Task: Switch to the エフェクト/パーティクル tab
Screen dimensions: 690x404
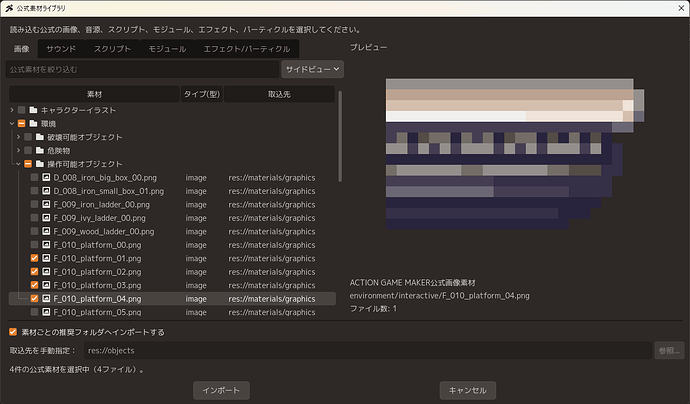Action: click(x=246, y=49)
